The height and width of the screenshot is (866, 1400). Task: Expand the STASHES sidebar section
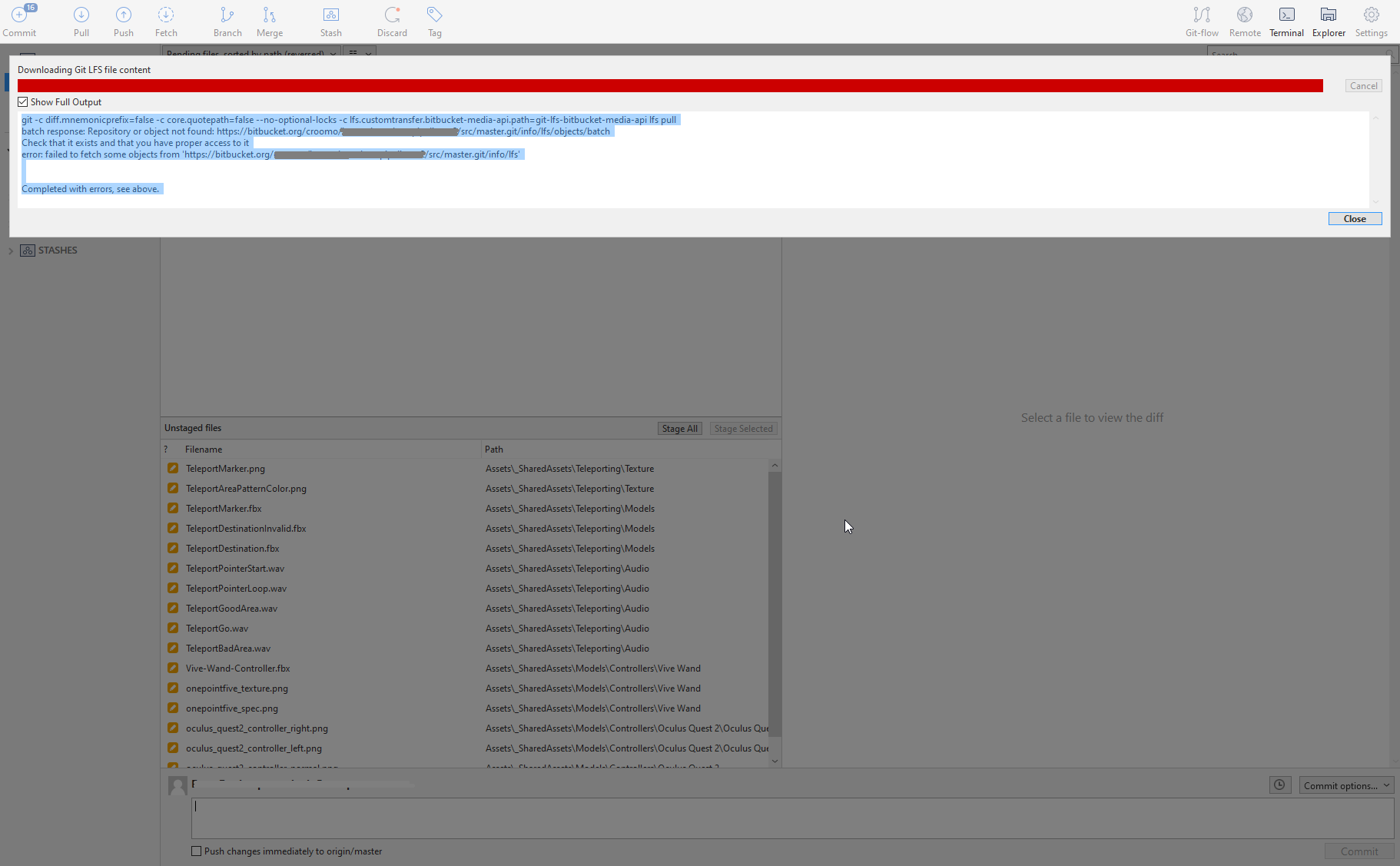coord(11,251)
